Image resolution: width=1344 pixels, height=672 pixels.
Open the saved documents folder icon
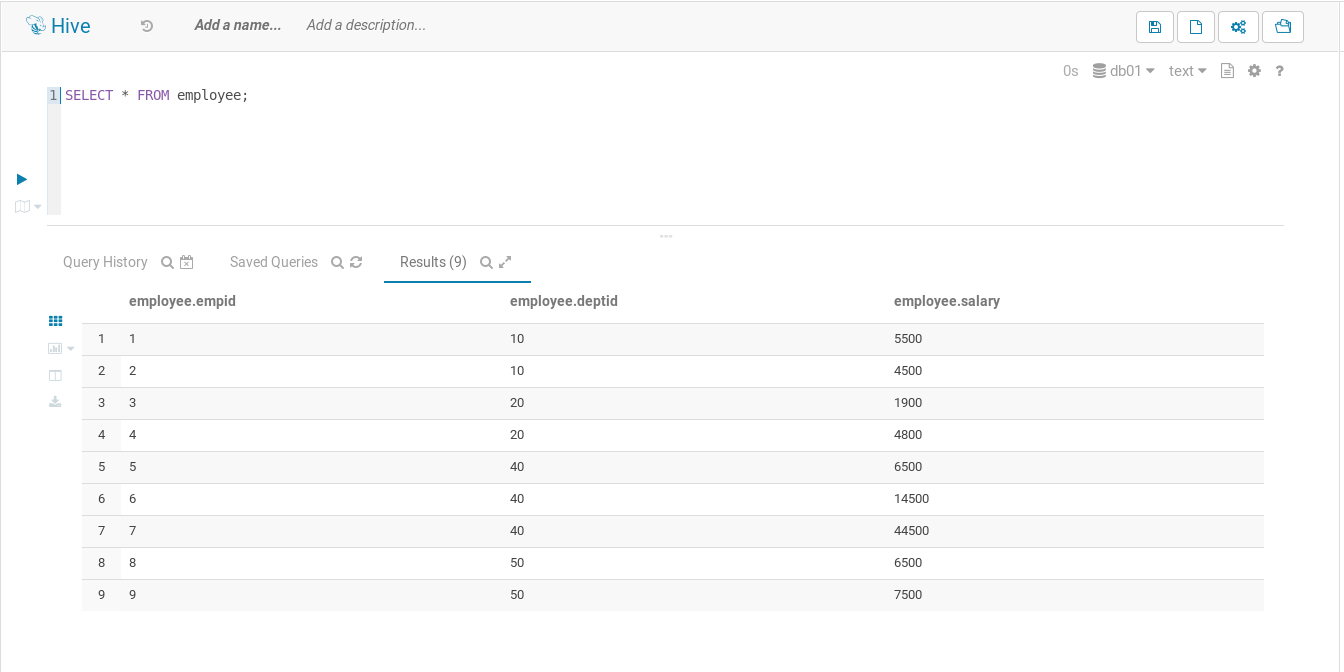(1283, 27)
